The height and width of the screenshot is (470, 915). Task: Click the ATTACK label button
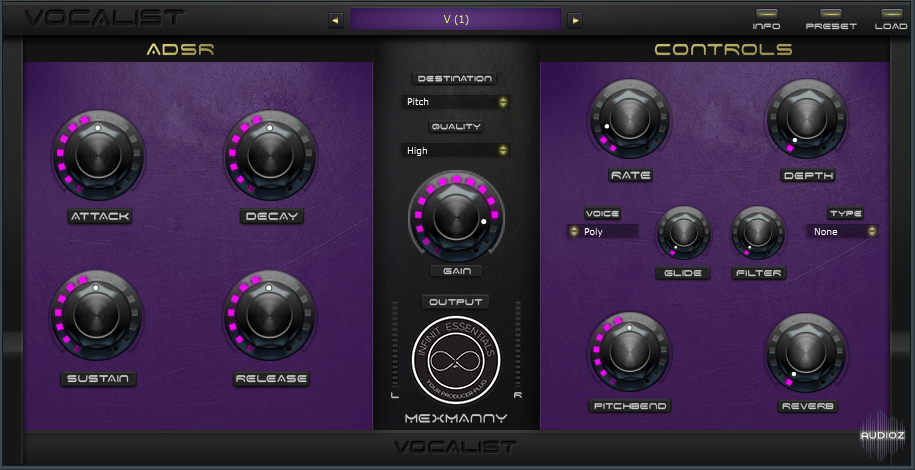[100, 217]
